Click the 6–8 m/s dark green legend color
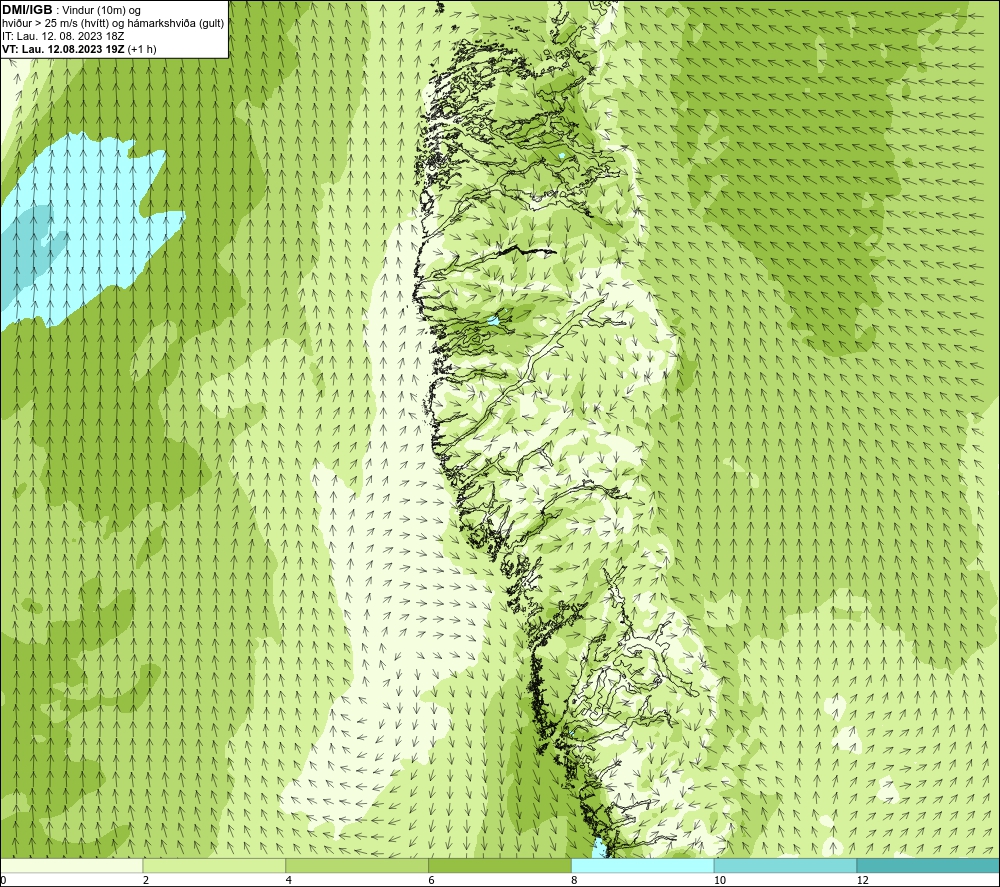 point(500,865)
